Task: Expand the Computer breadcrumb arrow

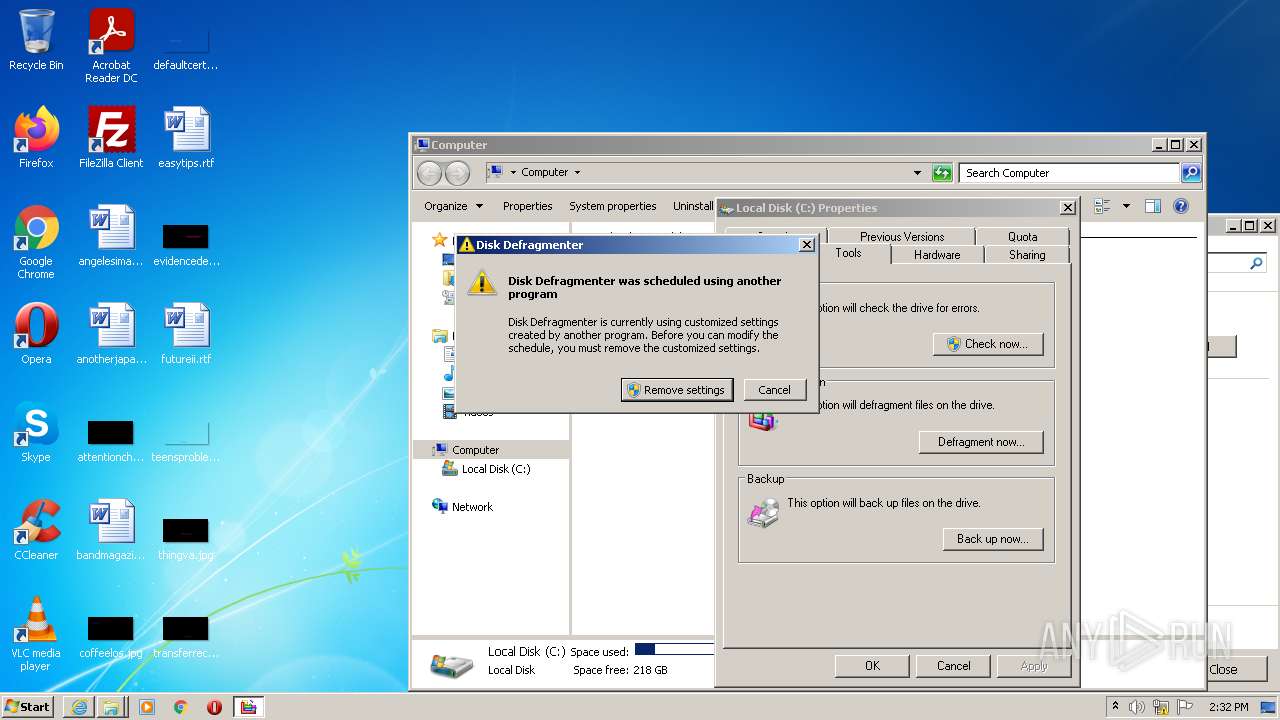Action: coord(577,172)
